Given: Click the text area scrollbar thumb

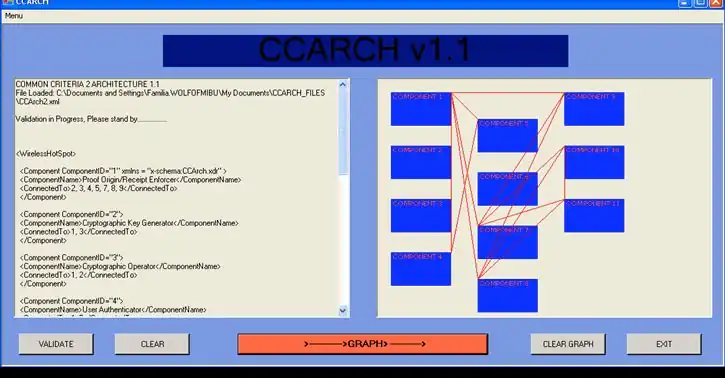Looking at the screenshot, I should coord(343,132).
